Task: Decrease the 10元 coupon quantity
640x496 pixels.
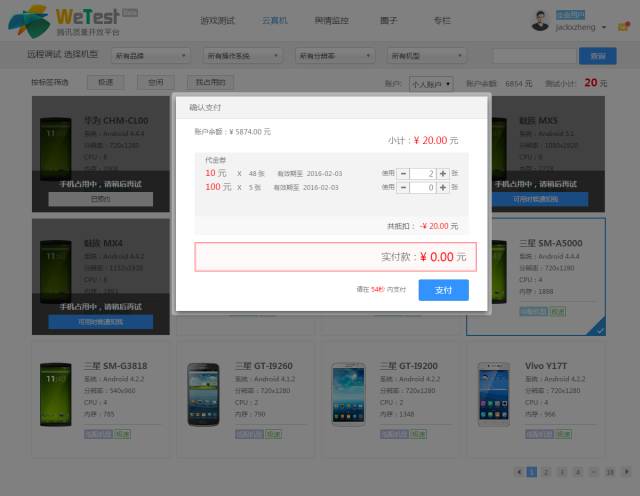Action: (403, 173)
